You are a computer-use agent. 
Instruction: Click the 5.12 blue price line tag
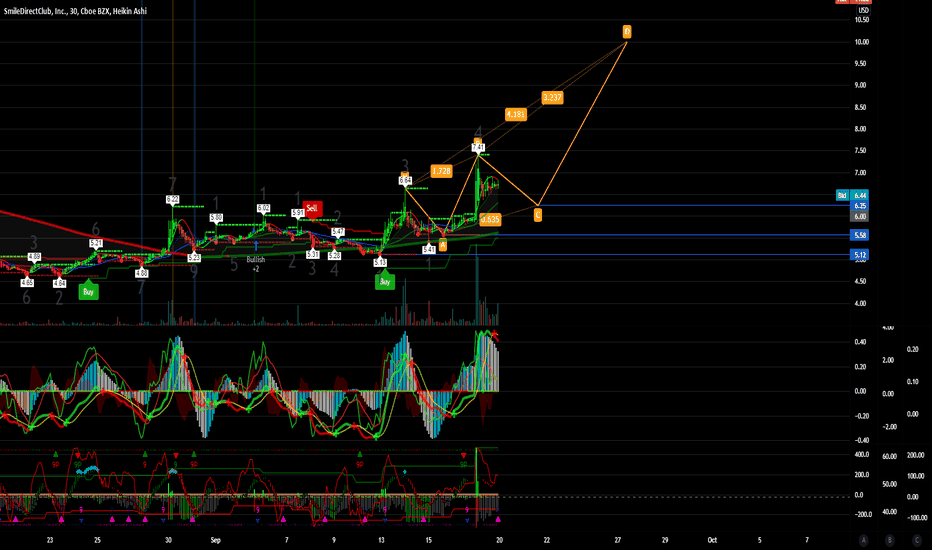(859, 255)
